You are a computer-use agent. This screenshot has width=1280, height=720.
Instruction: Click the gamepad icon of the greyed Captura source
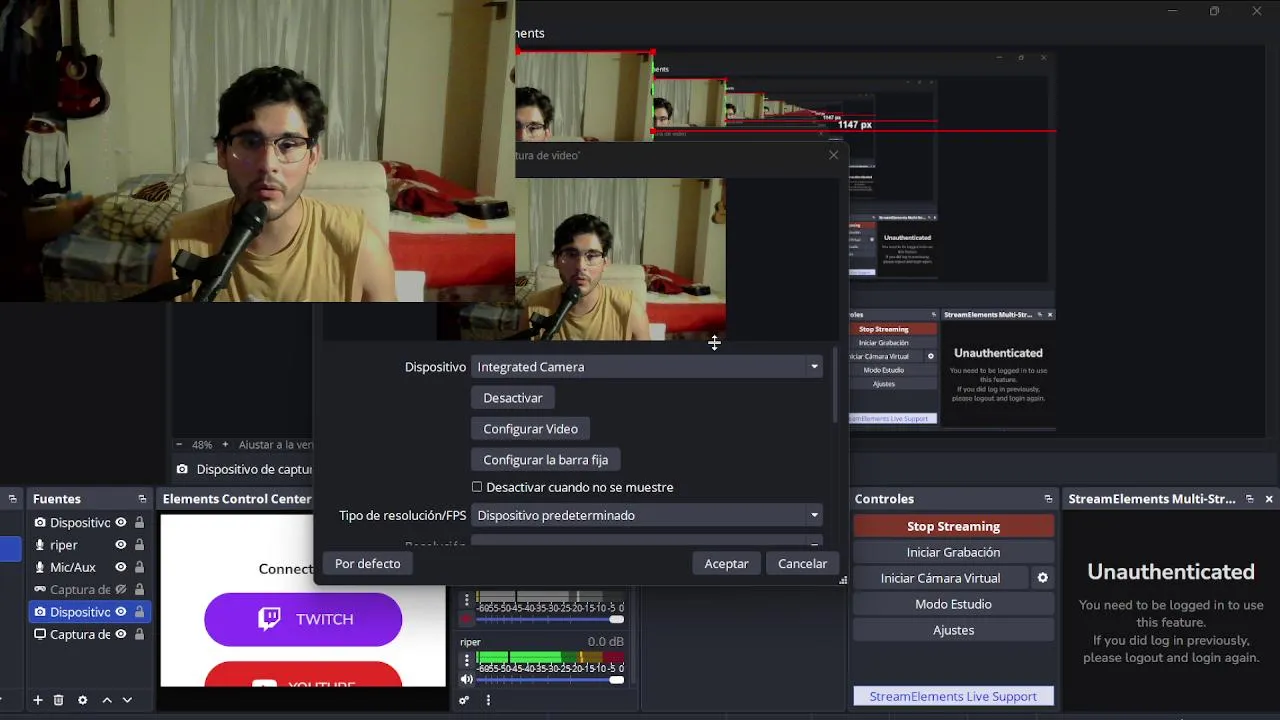[x=40, y=590]
